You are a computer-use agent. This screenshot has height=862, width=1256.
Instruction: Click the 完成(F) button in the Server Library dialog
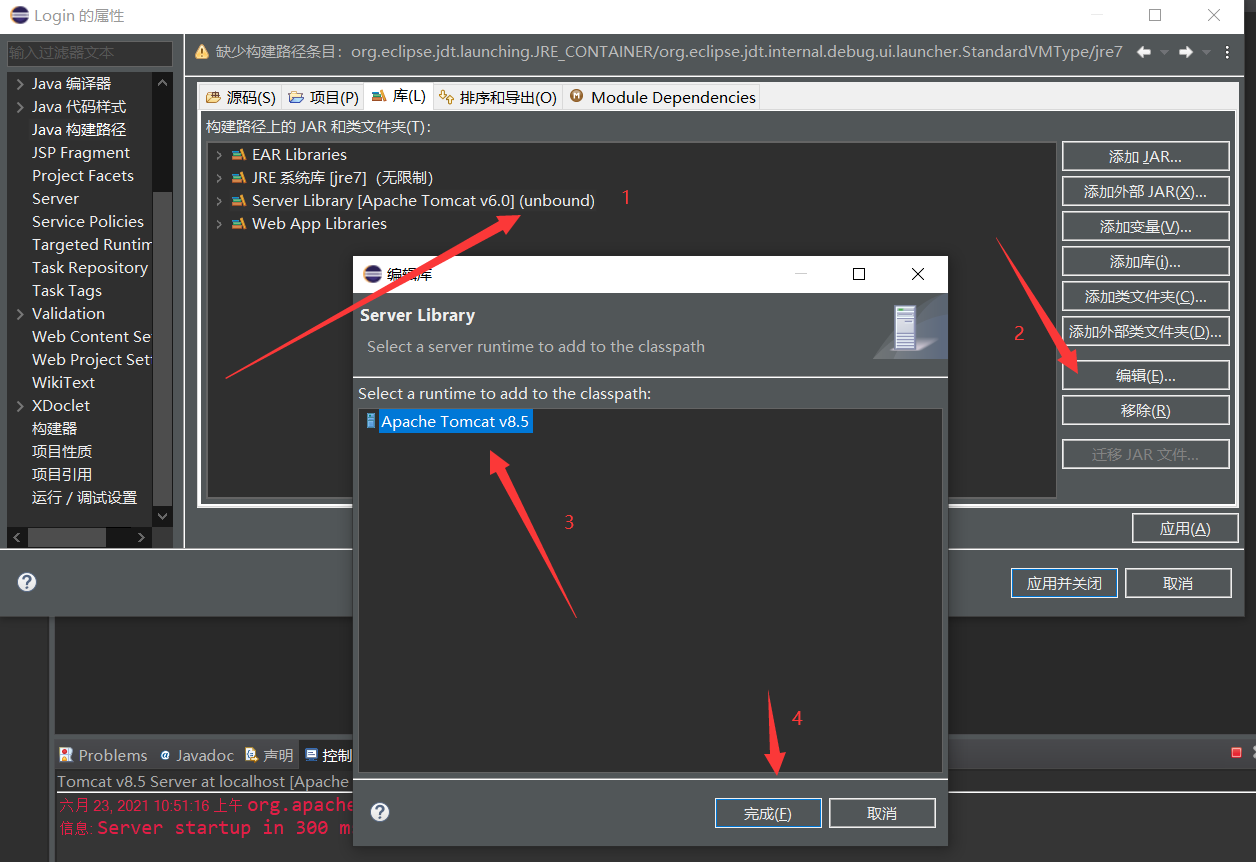tap(768, 813)
